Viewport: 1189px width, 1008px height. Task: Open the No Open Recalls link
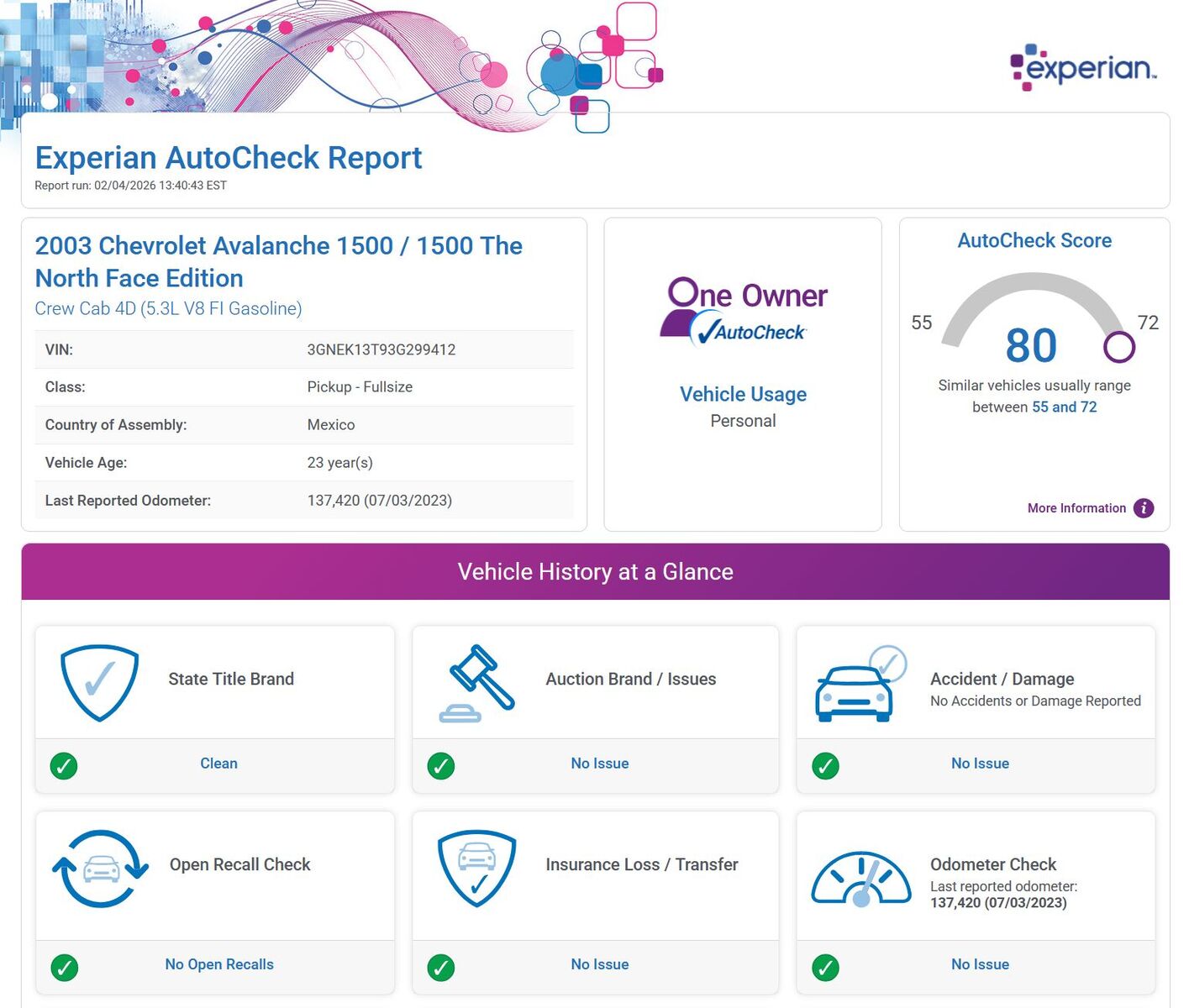(x=218, y=964)
